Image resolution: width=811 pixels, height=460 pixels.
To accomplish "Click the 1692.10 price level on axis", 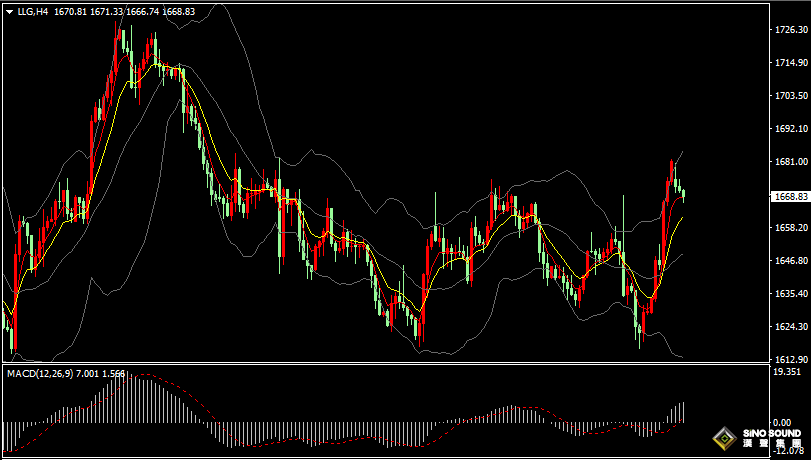I will point(790,129).
